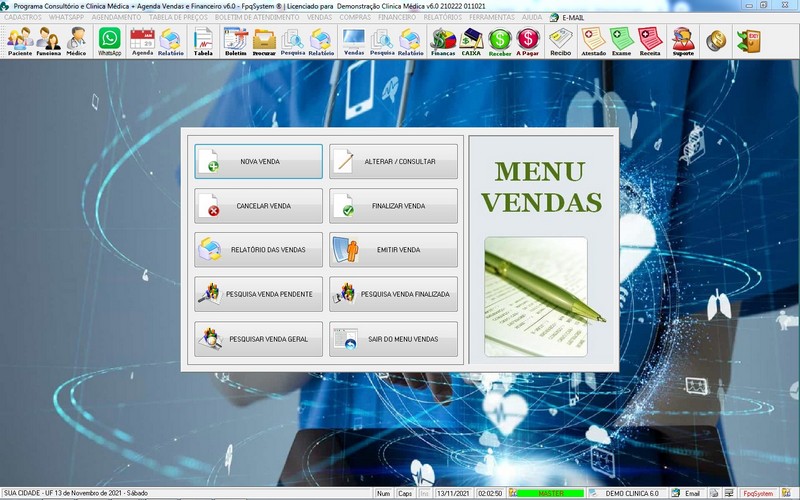
Task: Click the Relatório icon left of Finanças
Action: tap(411, 41)
